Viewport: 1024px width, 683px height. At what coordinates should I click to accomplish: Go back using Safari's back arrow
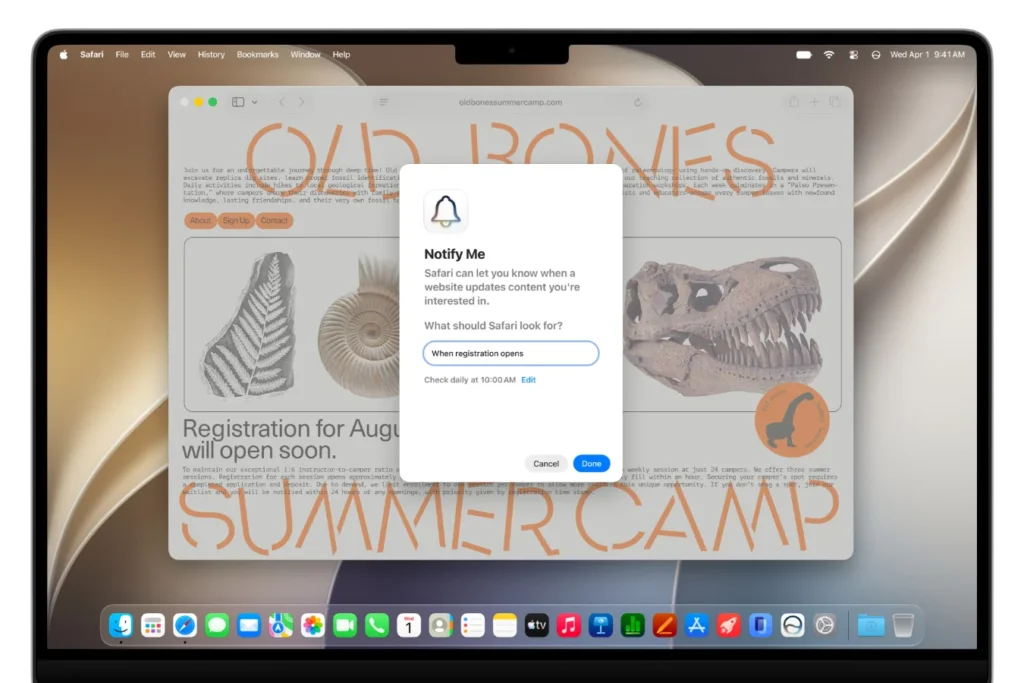pos(282,102)
